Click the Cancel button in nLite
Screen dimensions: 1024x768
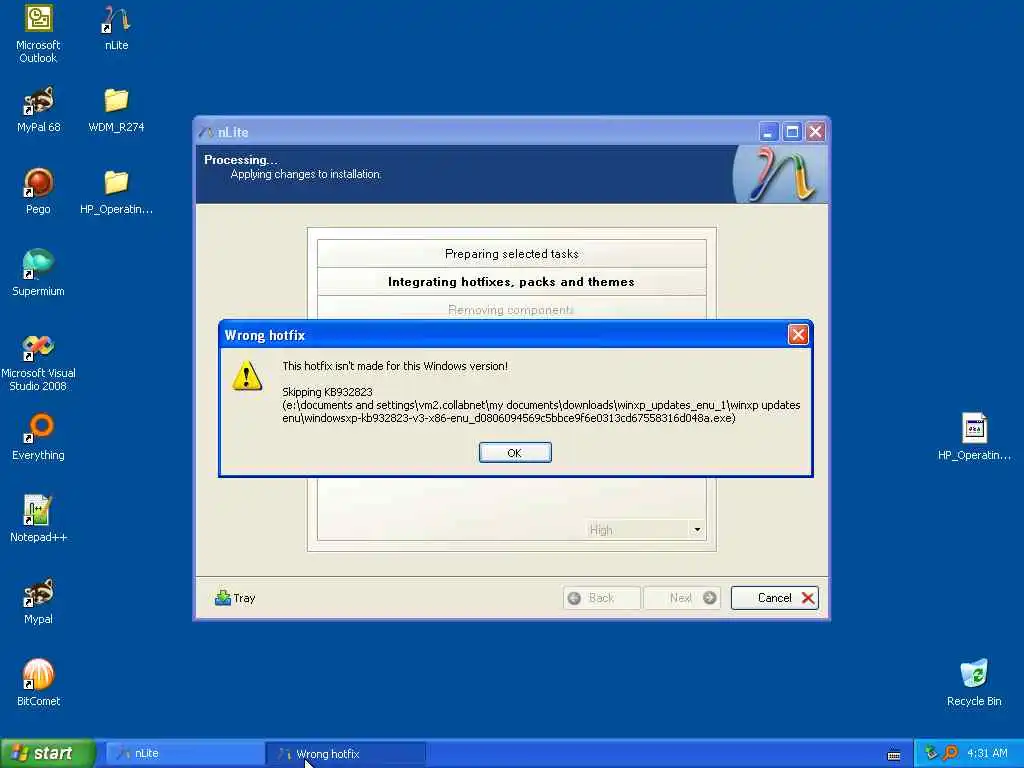click(x=775, y=598)
